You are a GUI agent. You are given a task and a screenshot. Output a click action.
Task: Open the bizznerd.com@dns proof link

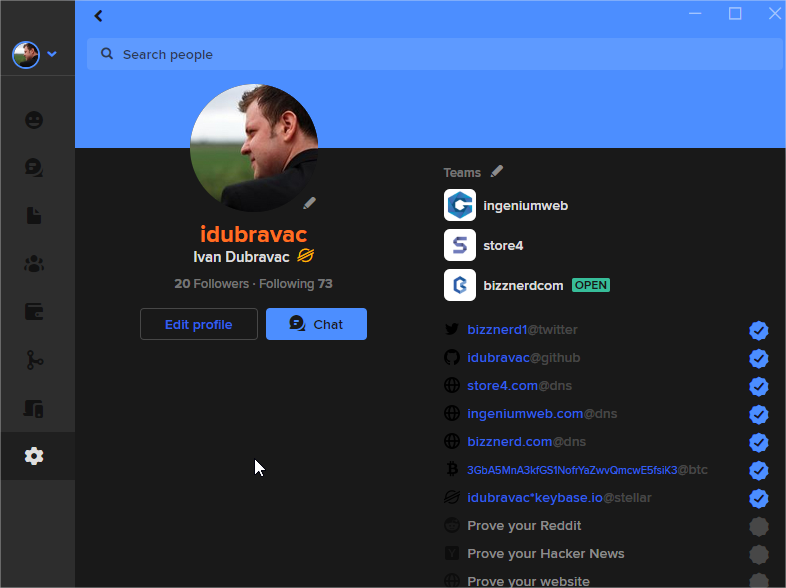pyautogui.click(x=526, y=442)
